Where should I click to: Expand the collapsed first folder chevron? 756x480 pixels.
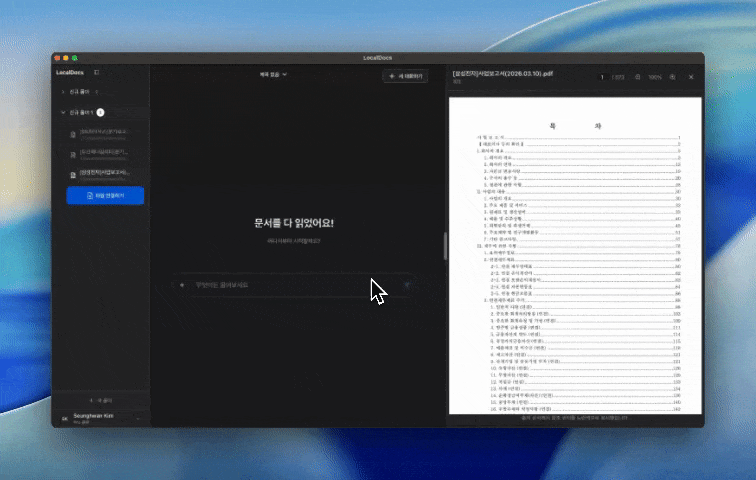pos(63,92)
